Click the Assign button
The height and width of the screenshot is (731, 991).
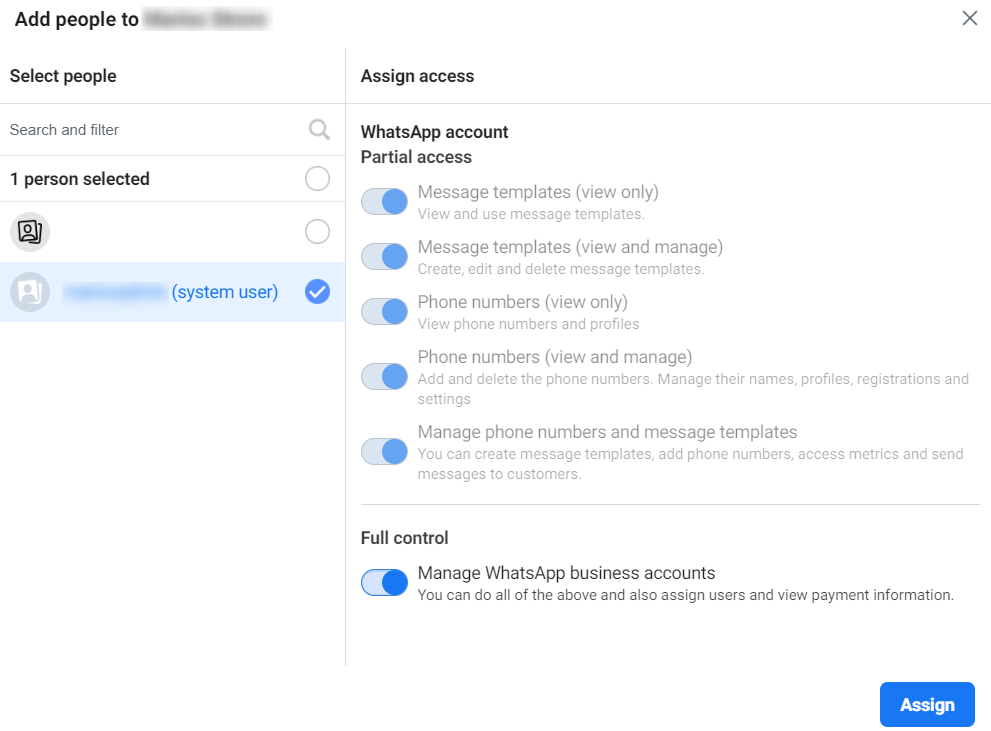click(927, 704)
